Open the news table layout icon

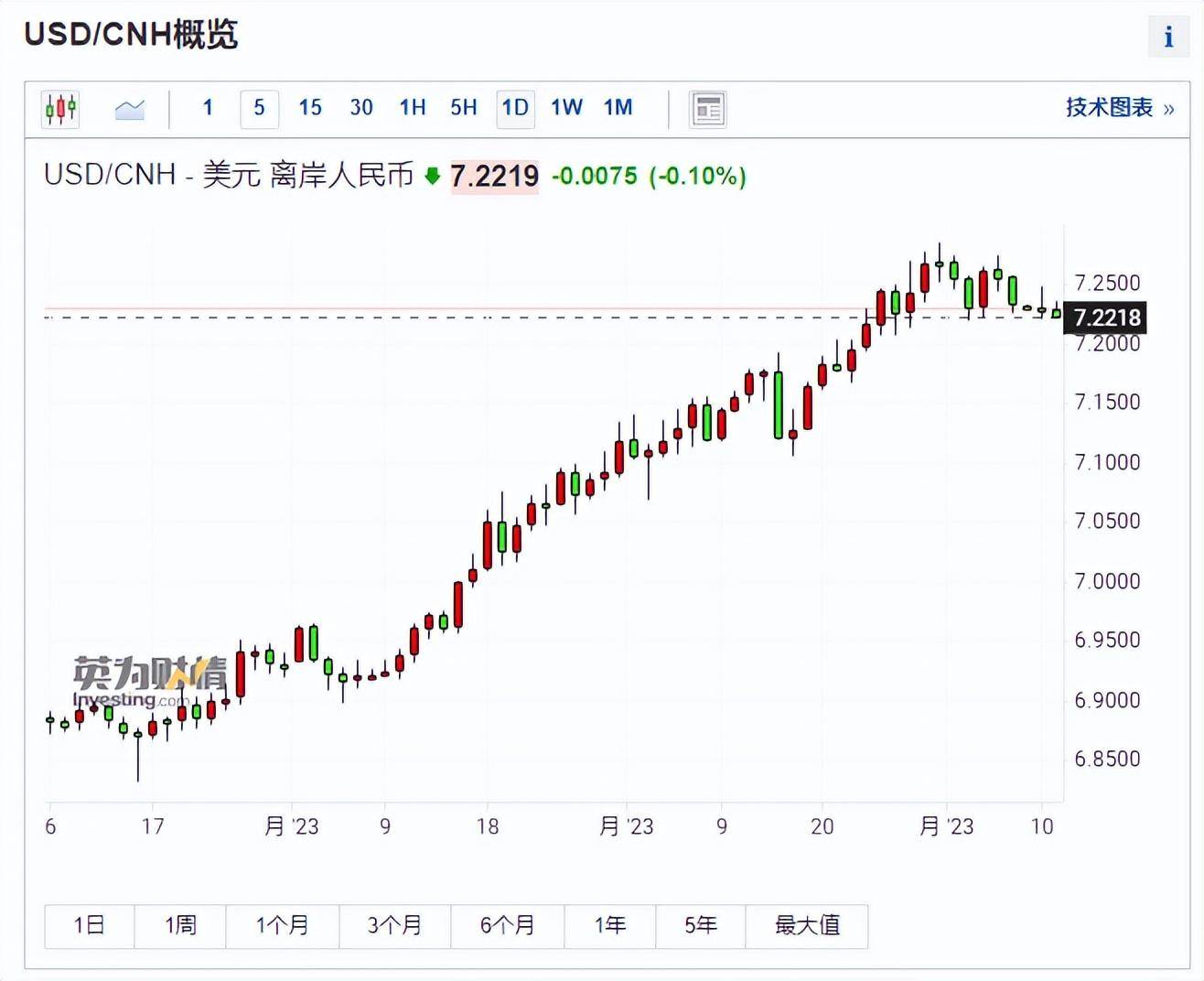click(x=707, y=110)
